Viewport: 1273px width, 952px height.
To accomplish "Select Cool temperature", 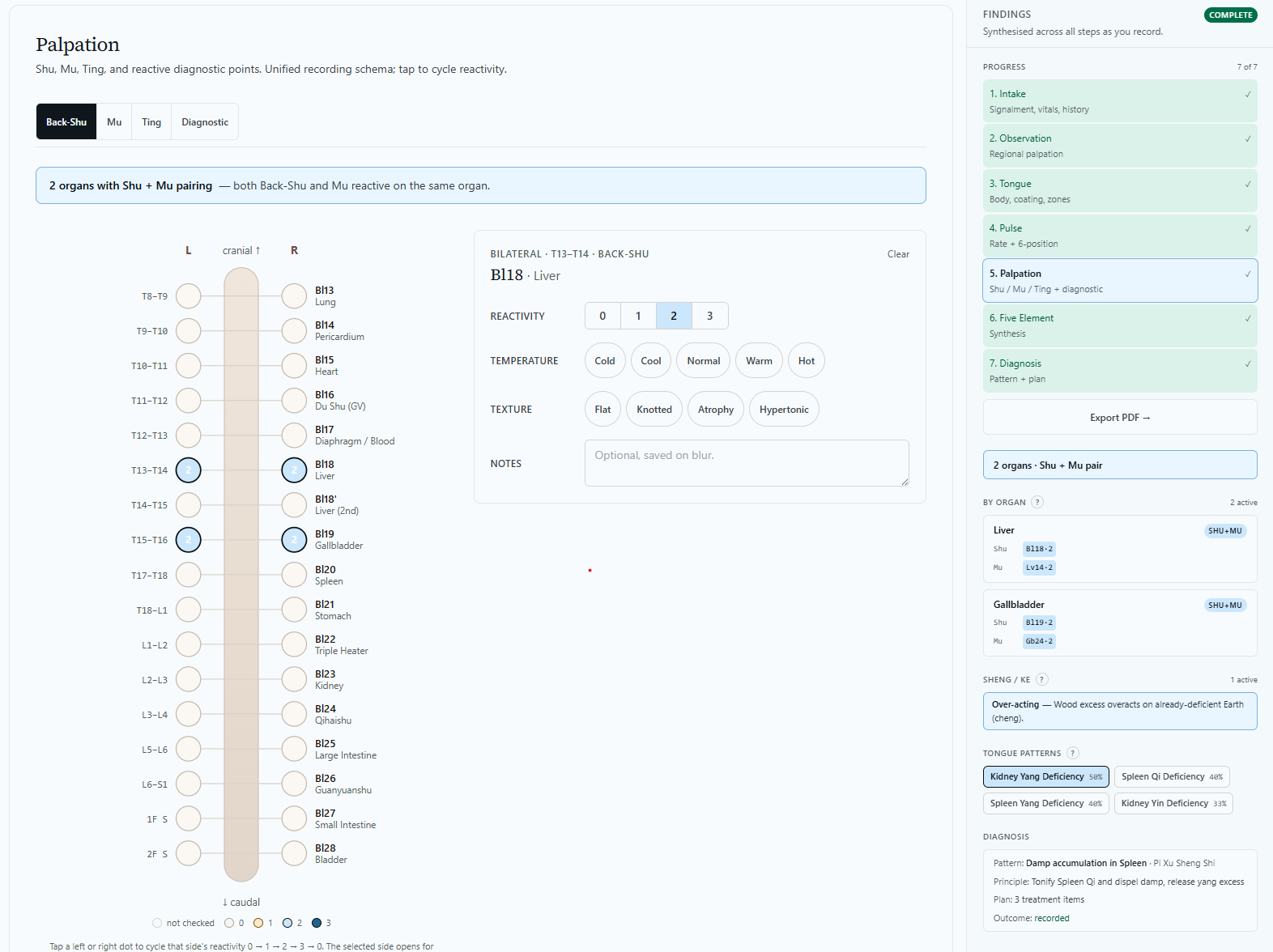I will [651, 360].
